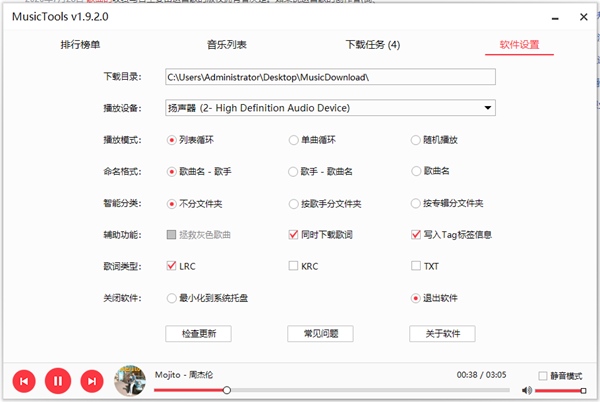Enable the 静音模式 mute checkbox
The height and width of the screenshot is (402, 600).
(x=543, y=375)
